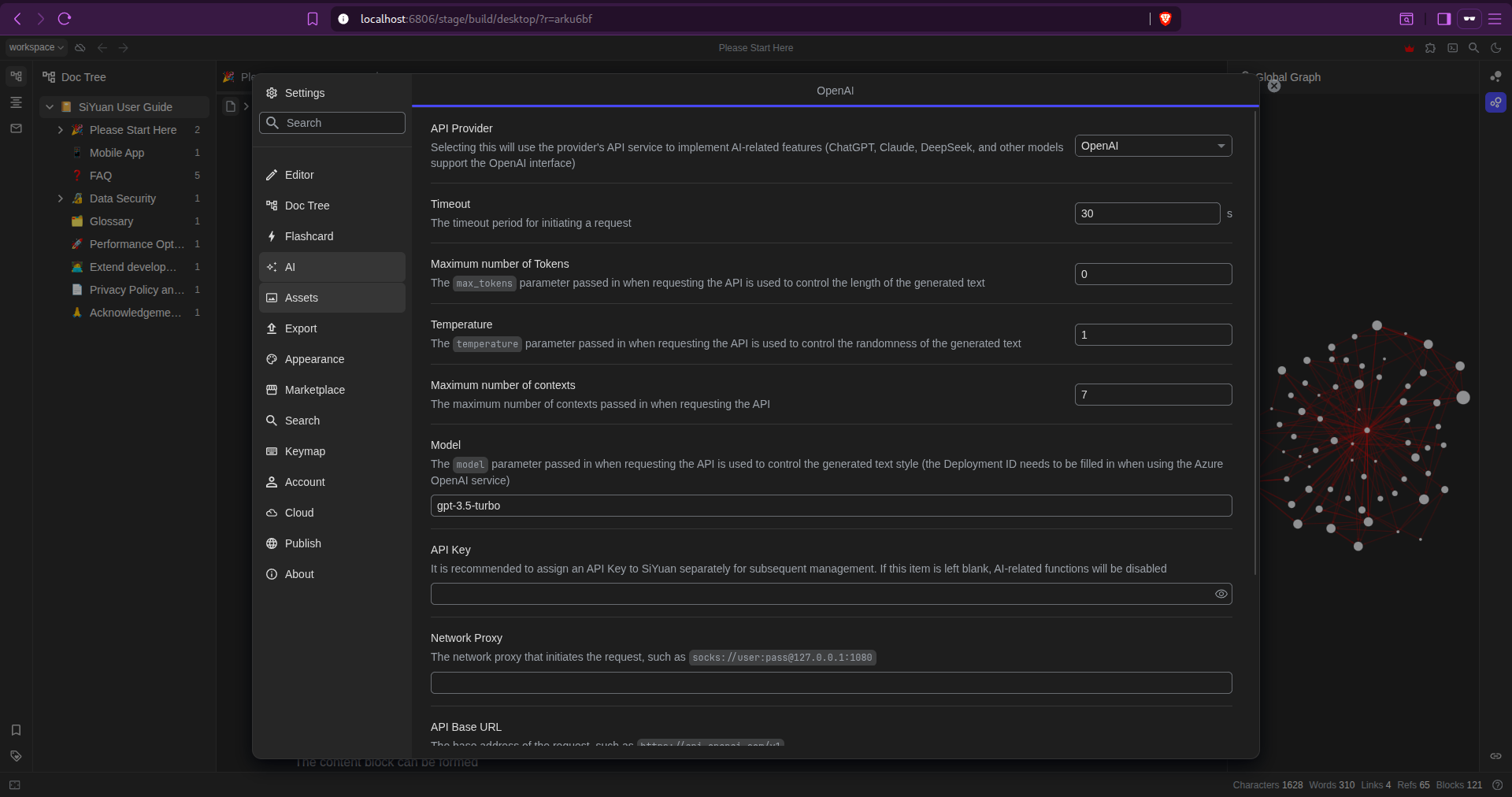Go to Marketplace settings

tap(332, 390)
